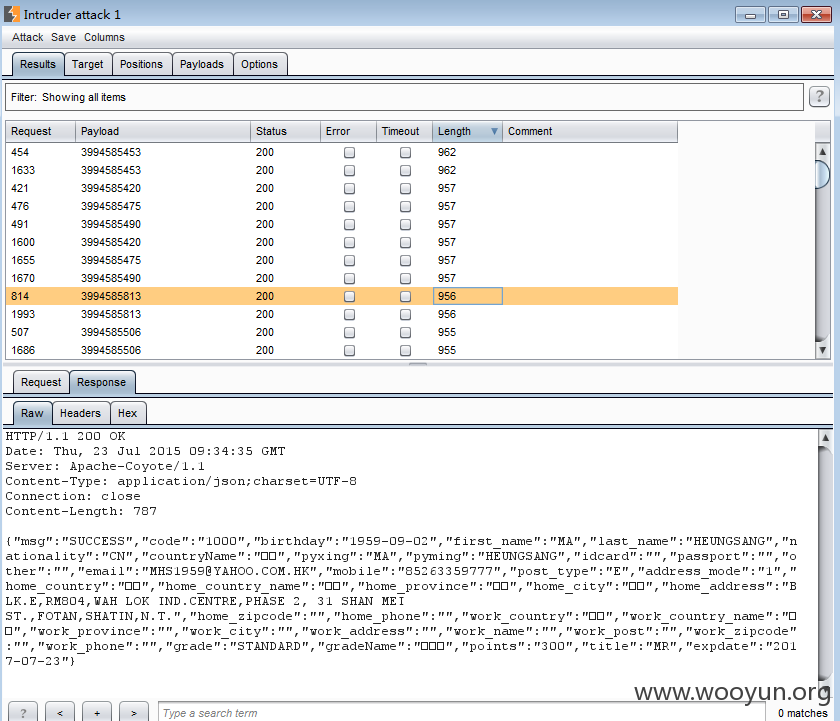Switch to the Payloads tab
Viewport: 840px width, 721px height.
(202, 64)
